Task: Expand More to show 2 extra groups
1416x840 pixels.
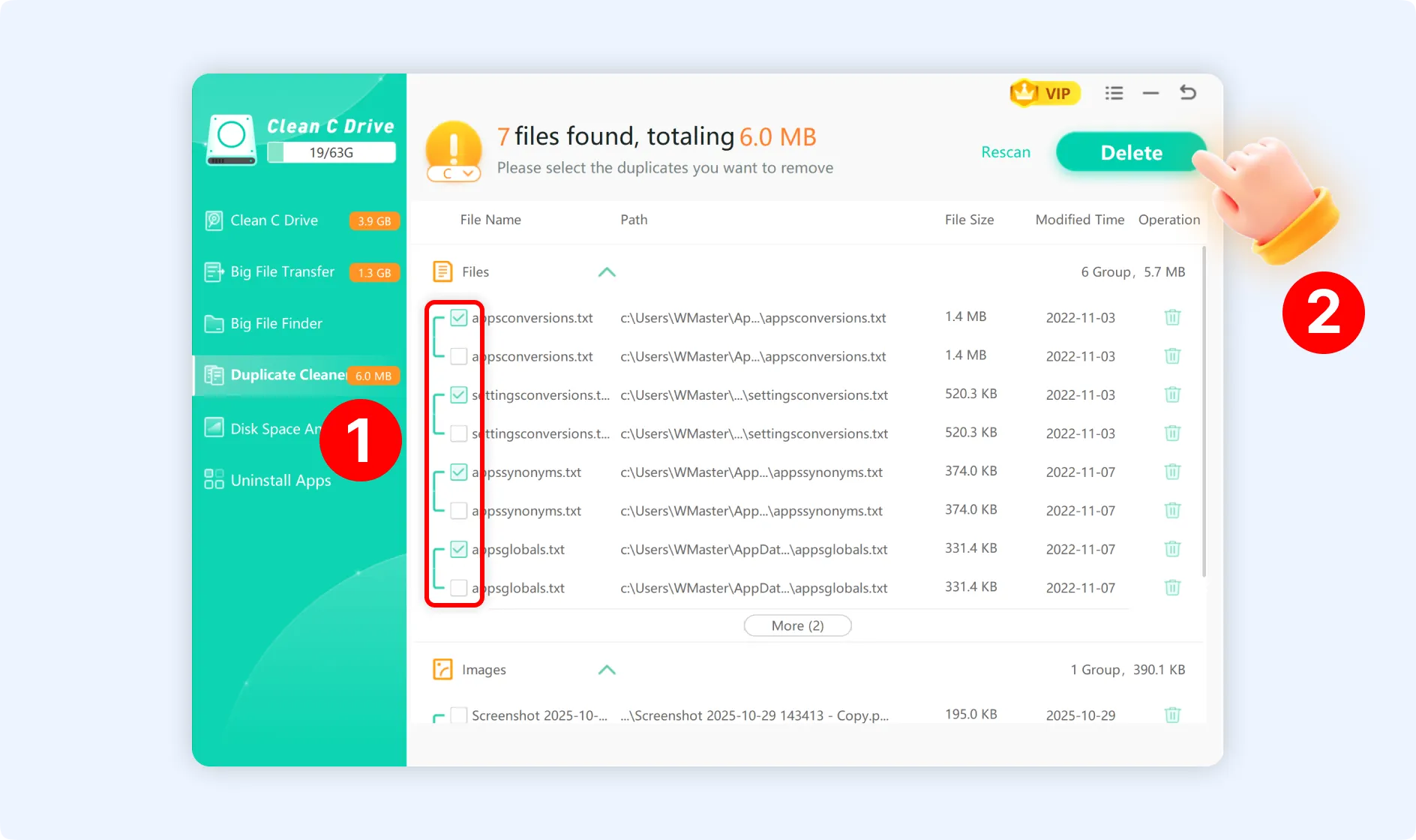Action: tap(797, 625)
